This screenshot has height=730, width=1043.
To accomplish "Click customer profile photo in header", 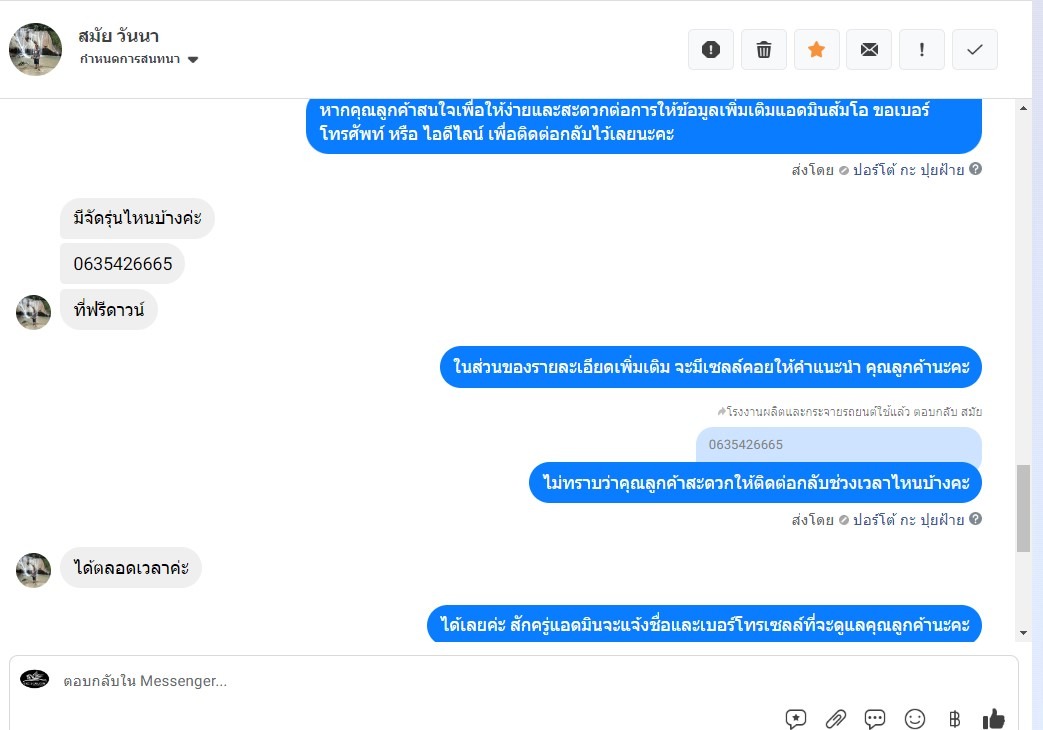I will pos(35,49).
